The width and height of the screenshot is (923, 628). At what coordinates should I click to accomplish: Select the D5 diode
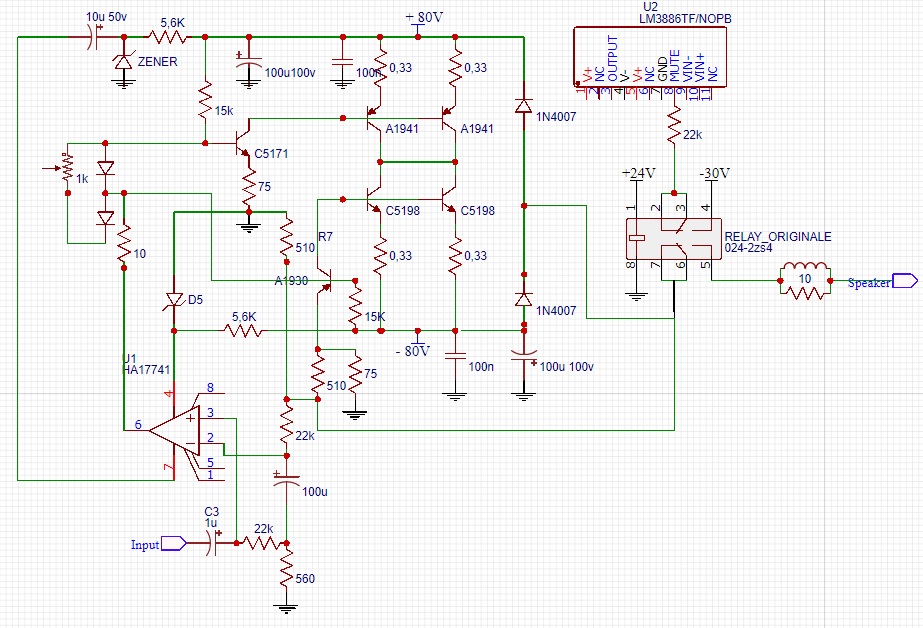coord(174,299)
